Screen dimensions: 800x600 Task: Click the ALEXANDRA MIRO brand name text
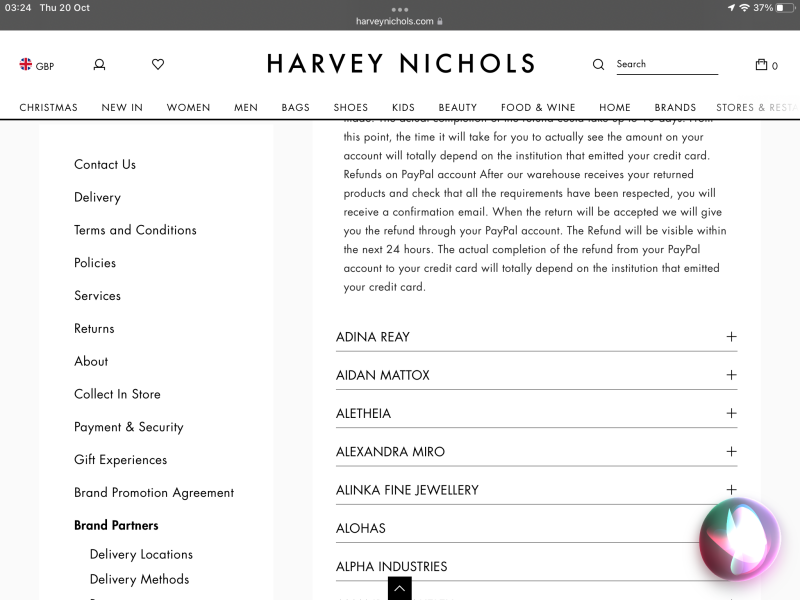[390, 452]
